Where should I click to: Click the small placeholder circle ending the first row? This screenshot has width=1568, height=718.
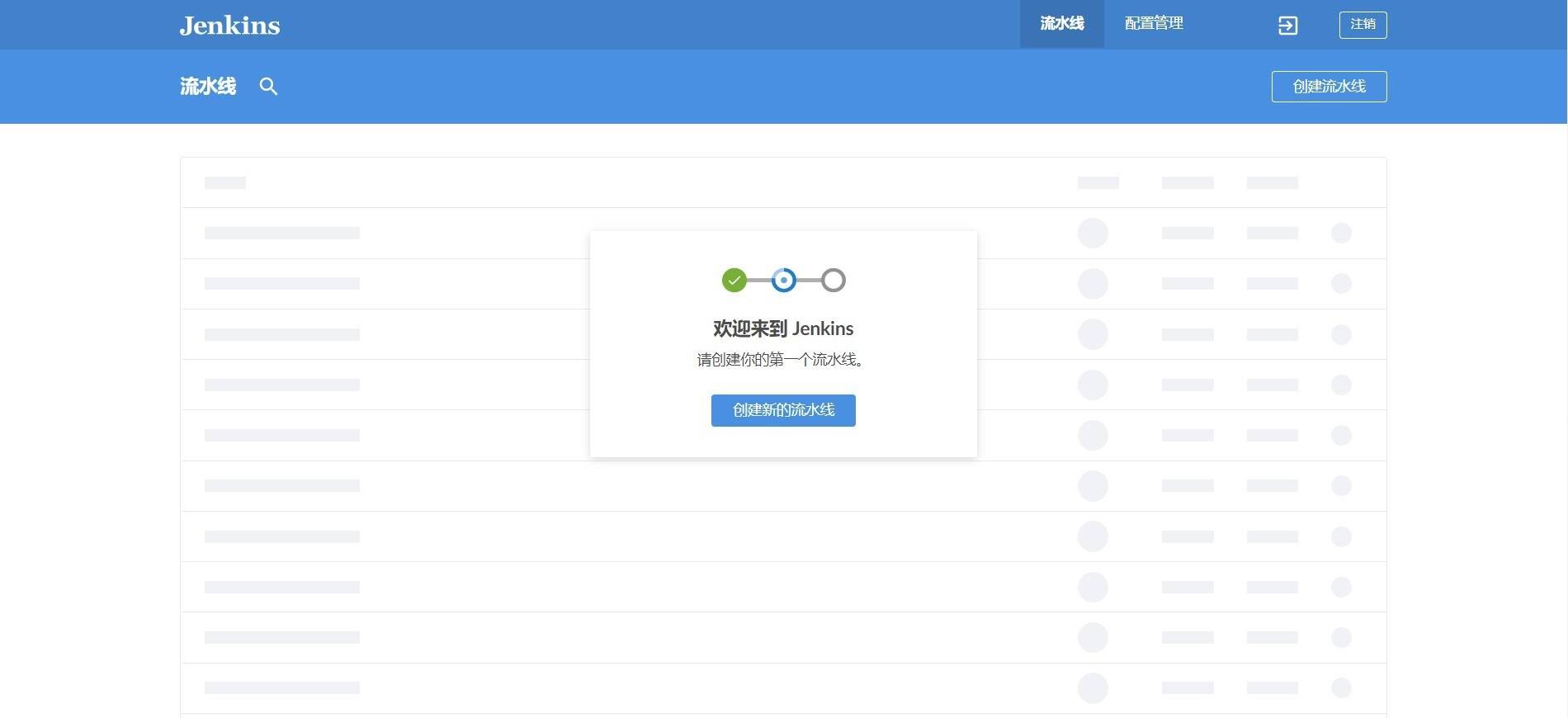[x=1341, y=234]
